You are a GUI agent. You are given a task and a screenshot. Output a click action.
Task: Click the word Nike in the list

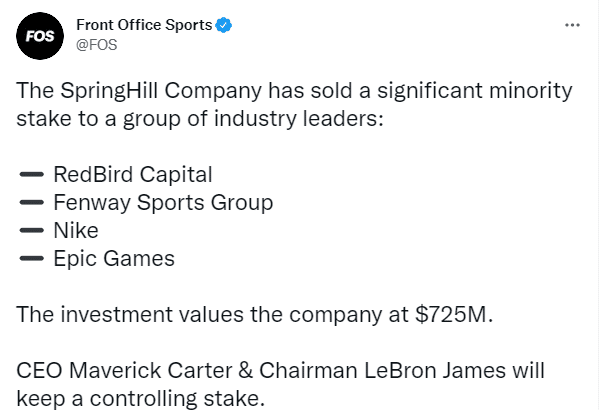76,231
